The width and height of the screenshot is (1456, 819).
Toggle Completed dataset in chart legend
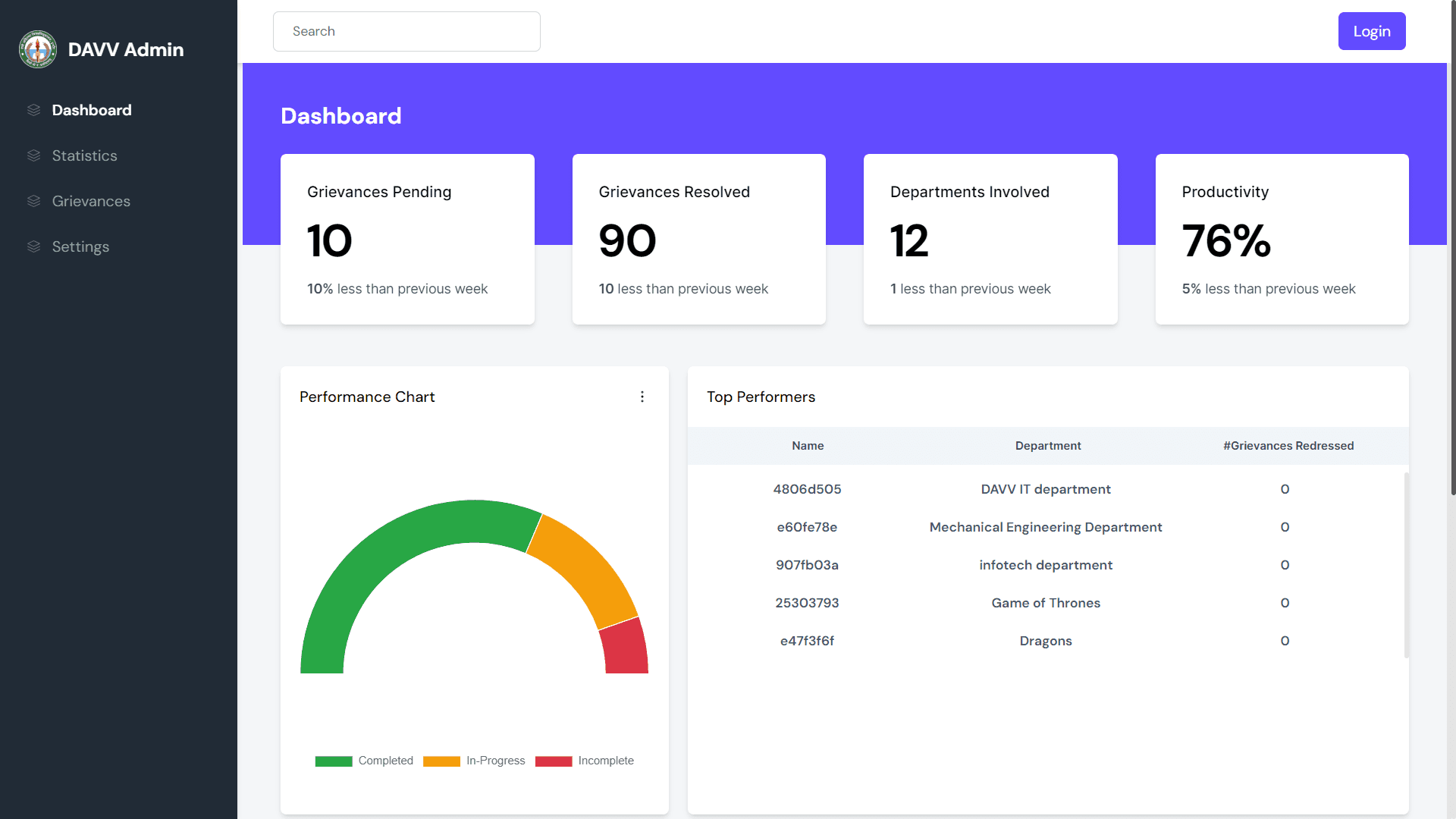click(x=364, y=761)
